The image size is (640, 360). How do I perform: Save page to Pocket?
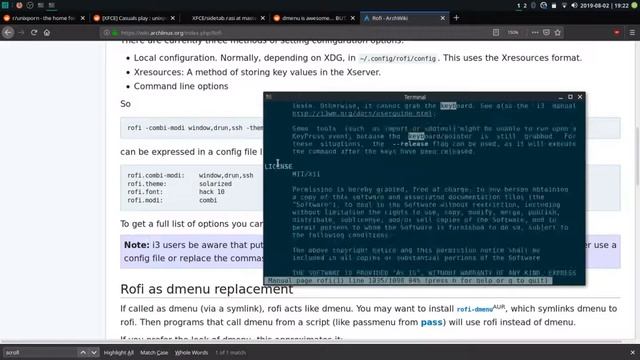(546, 32)
